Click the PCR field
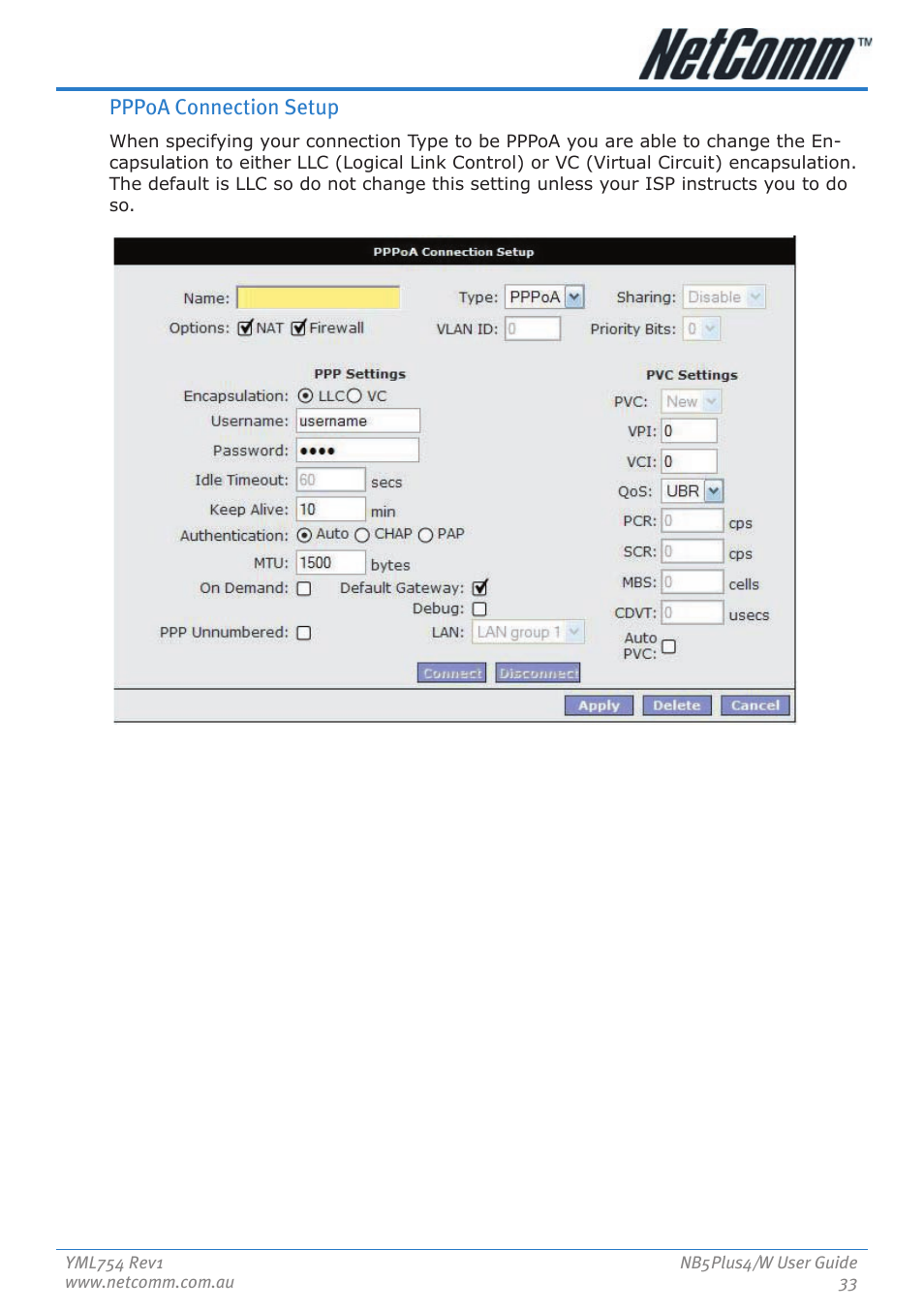This screenshot has height=1312, width=924. coord(693,521)
